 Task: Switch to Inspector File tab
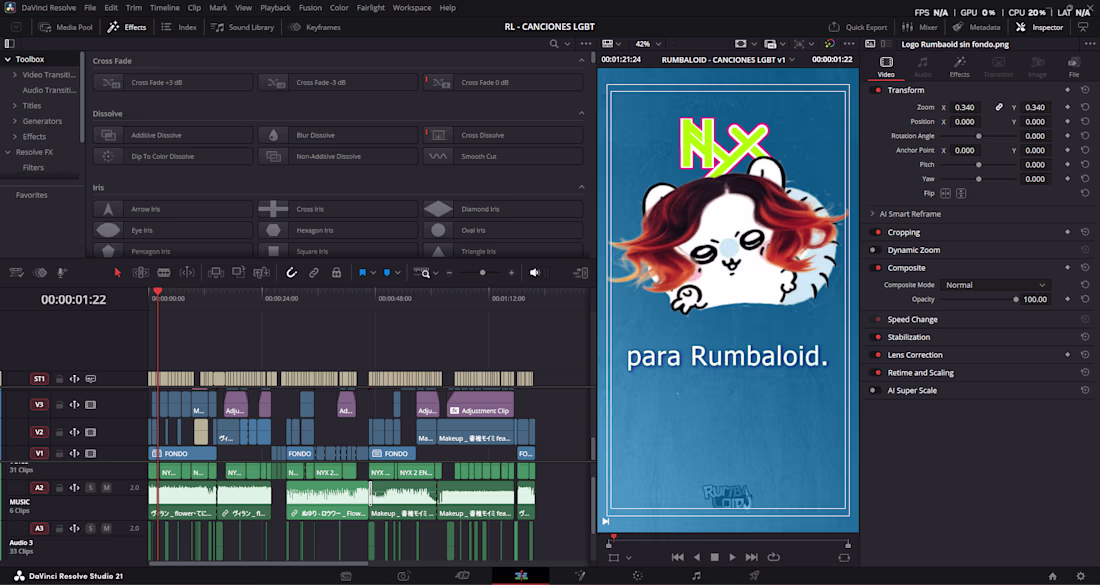click(x=1073, y=67)
